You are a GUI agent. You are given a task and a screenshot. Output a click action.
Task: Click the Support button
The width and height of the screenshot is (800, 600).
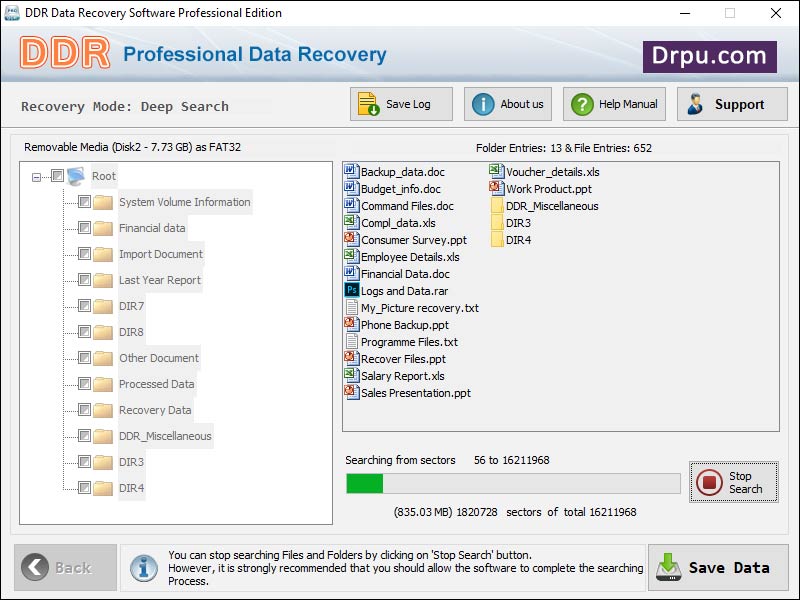pos(732,104)
